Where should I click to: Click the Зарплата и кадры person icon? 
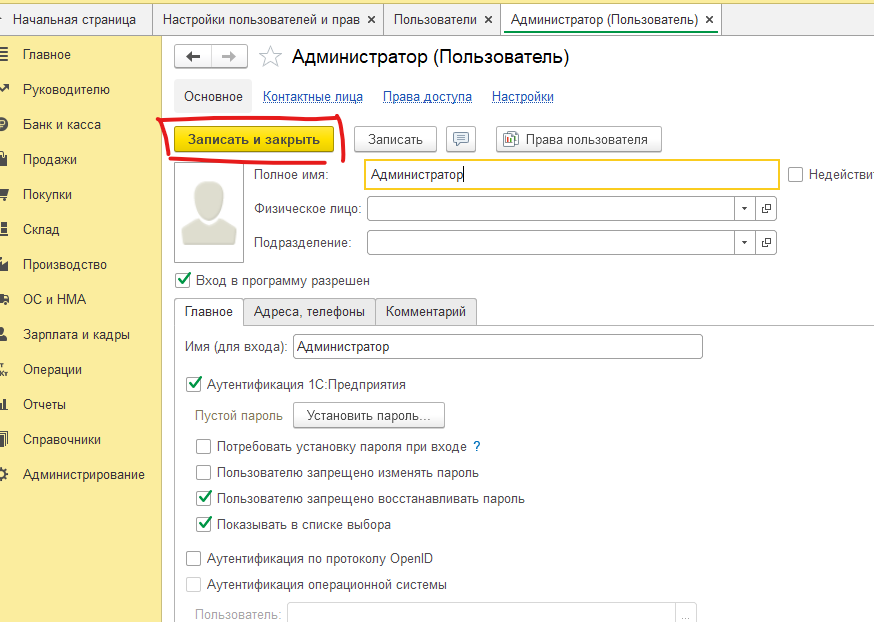click(4, 334)
